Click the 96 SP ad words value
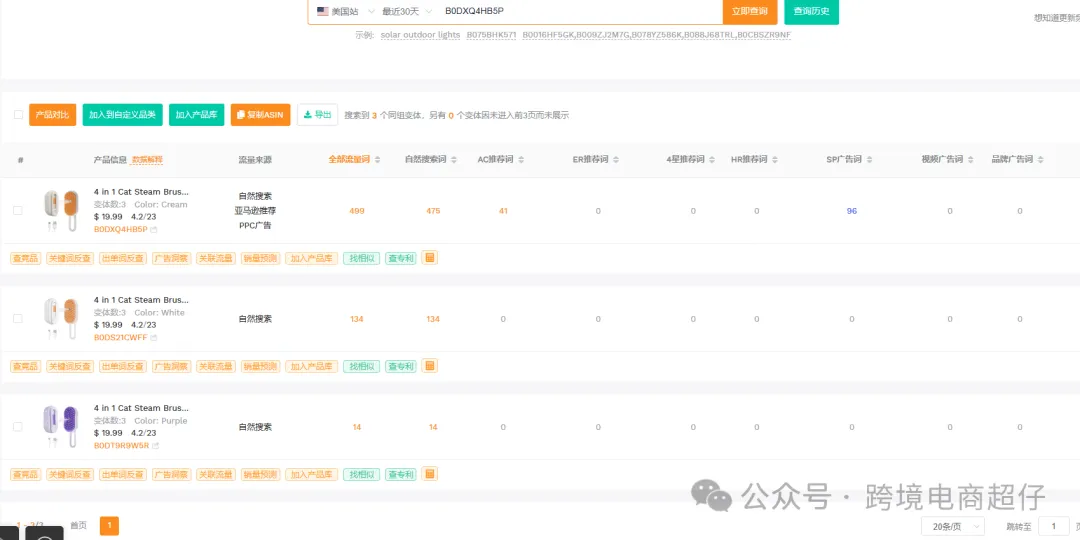This screenshot has width=1080, height=540. click(852, 211)
